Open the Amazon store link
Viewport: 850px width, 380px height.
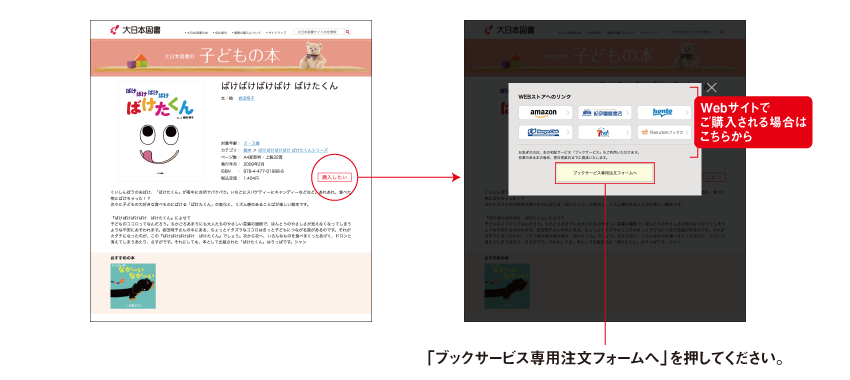coord(545,113)
